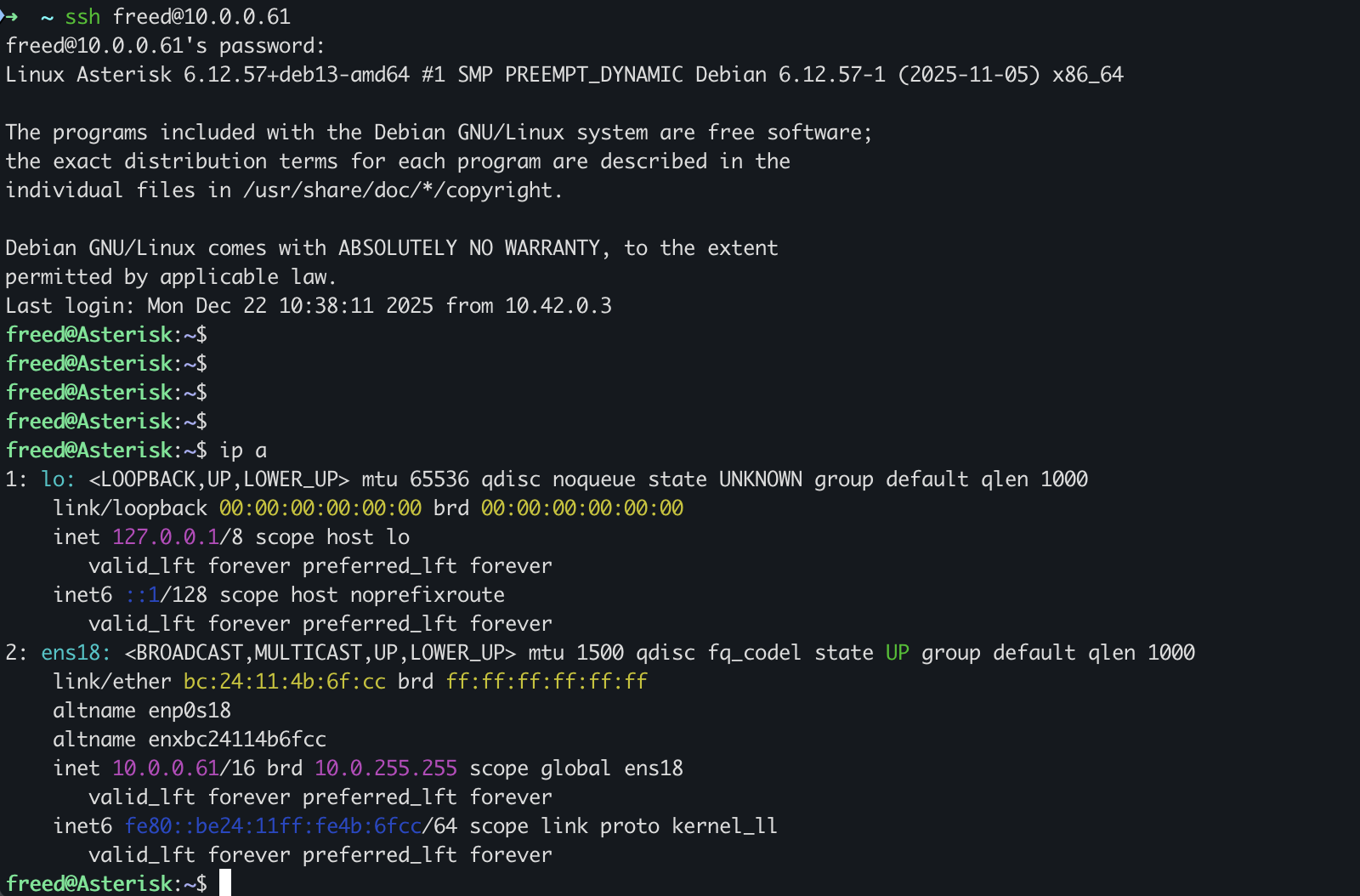
Task: Click the ff:ff:ff:ff:ff:ff broadcast MAC
Action: (x=547, y=682)
